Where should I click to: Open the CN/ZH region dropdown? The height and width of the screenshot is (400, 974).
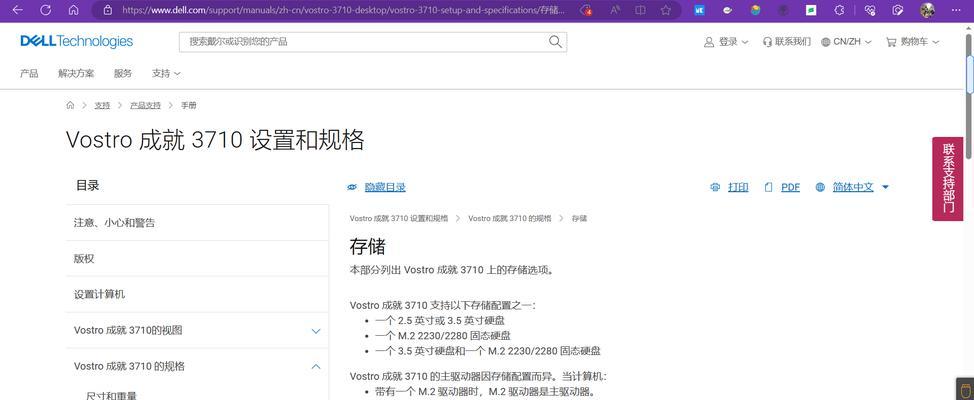tap(846, 42)
